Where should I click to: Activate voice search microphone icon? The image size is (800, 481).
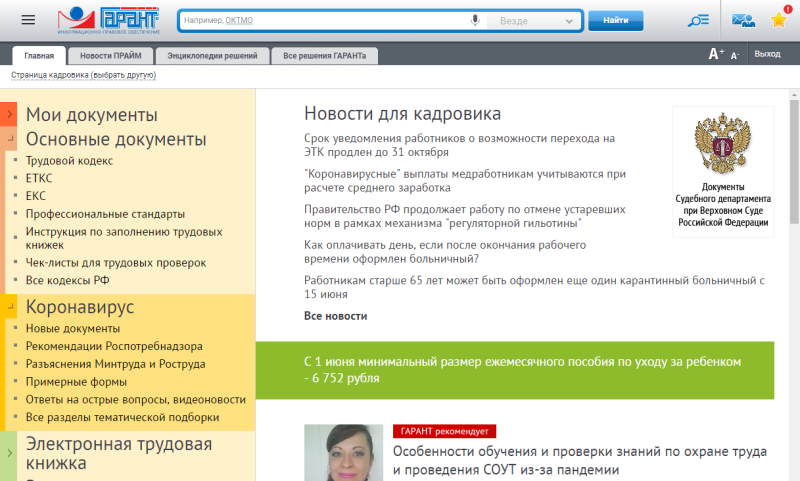coord(474,20)
